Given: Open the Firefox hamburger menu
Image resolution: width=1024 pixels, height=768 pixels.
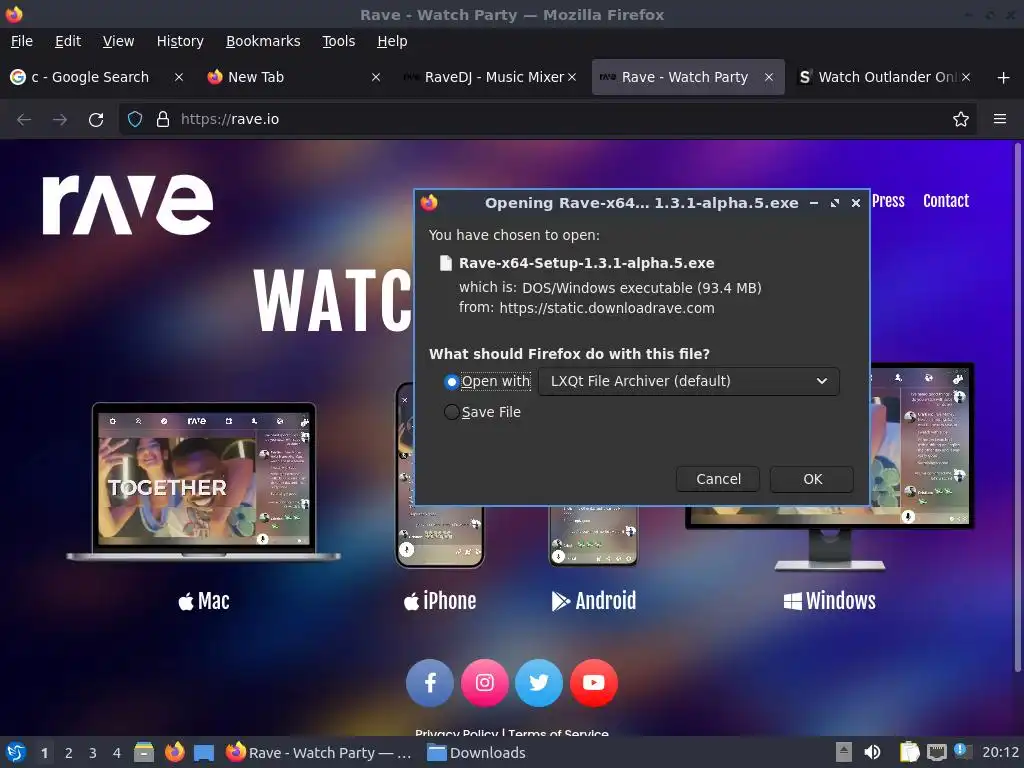Looking at the screenshot, I should 999,120.
